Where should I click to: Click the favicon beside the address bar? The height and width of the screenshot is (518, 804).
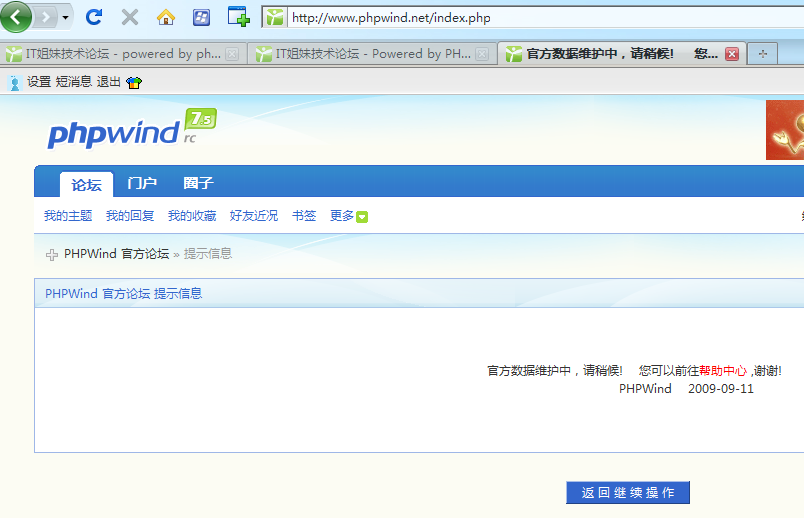275,17
